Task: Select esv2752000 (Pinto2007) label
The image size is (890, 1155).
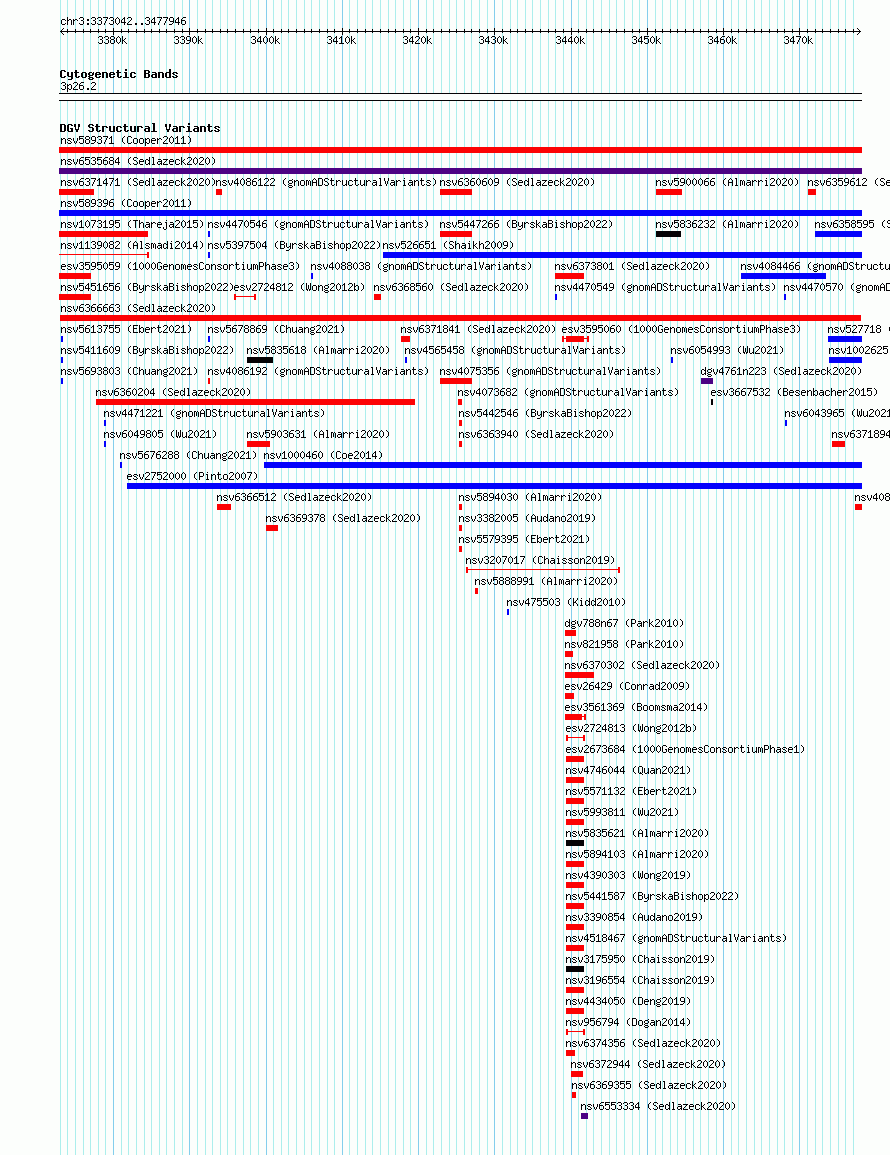Action: (192, 476)
